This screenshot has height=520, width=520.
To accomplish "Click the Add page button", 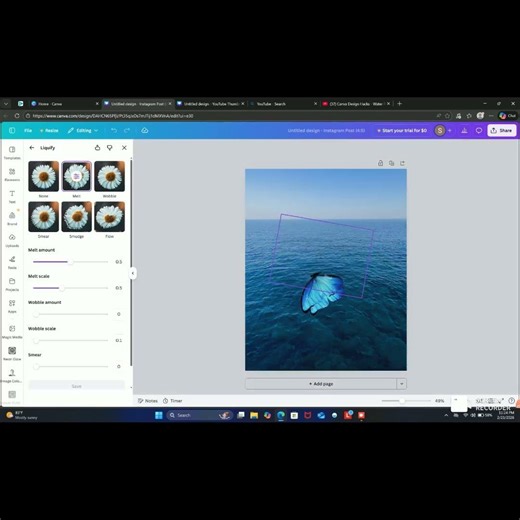I will point(321,384).
